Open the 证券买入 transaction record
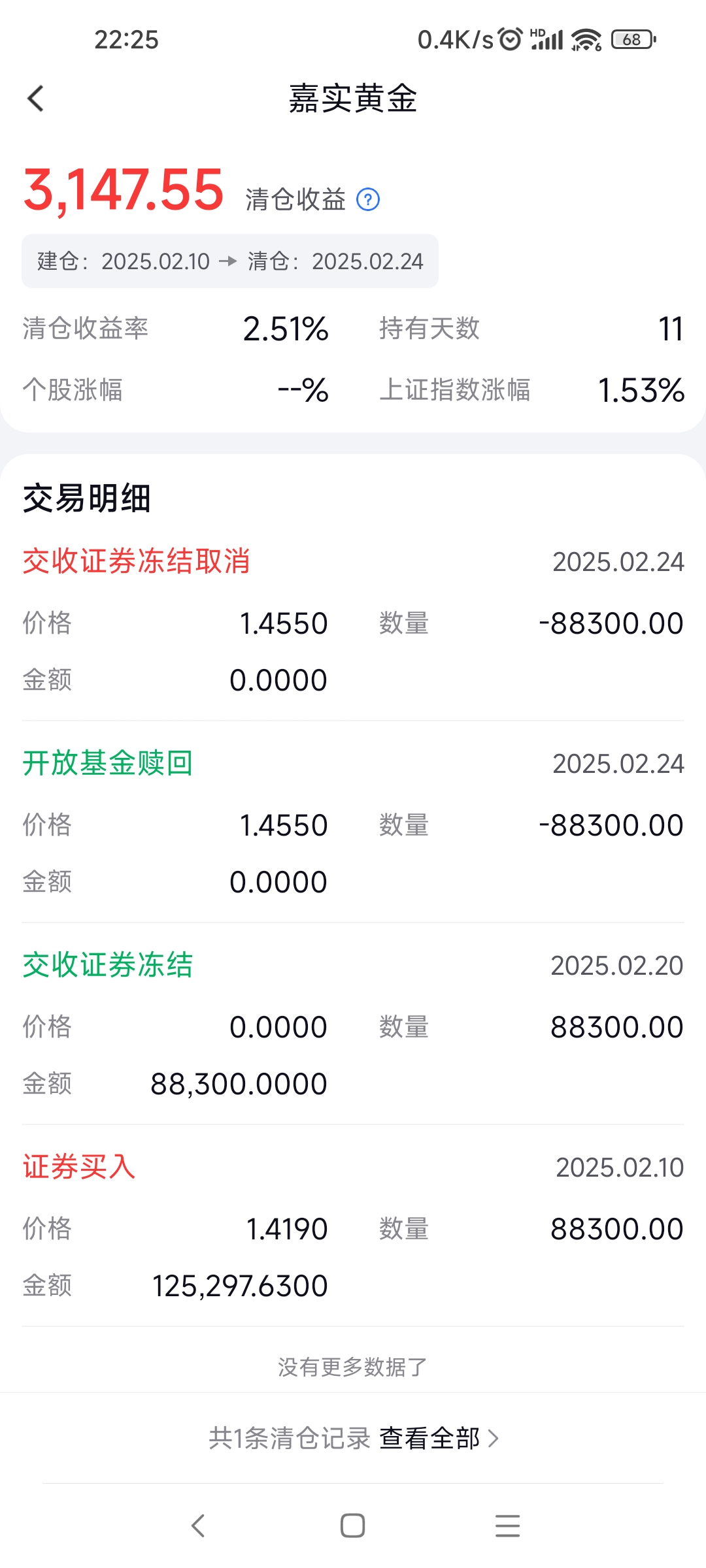The width and height of the screenshot is (706, 1568). [x=353, y=1226]
